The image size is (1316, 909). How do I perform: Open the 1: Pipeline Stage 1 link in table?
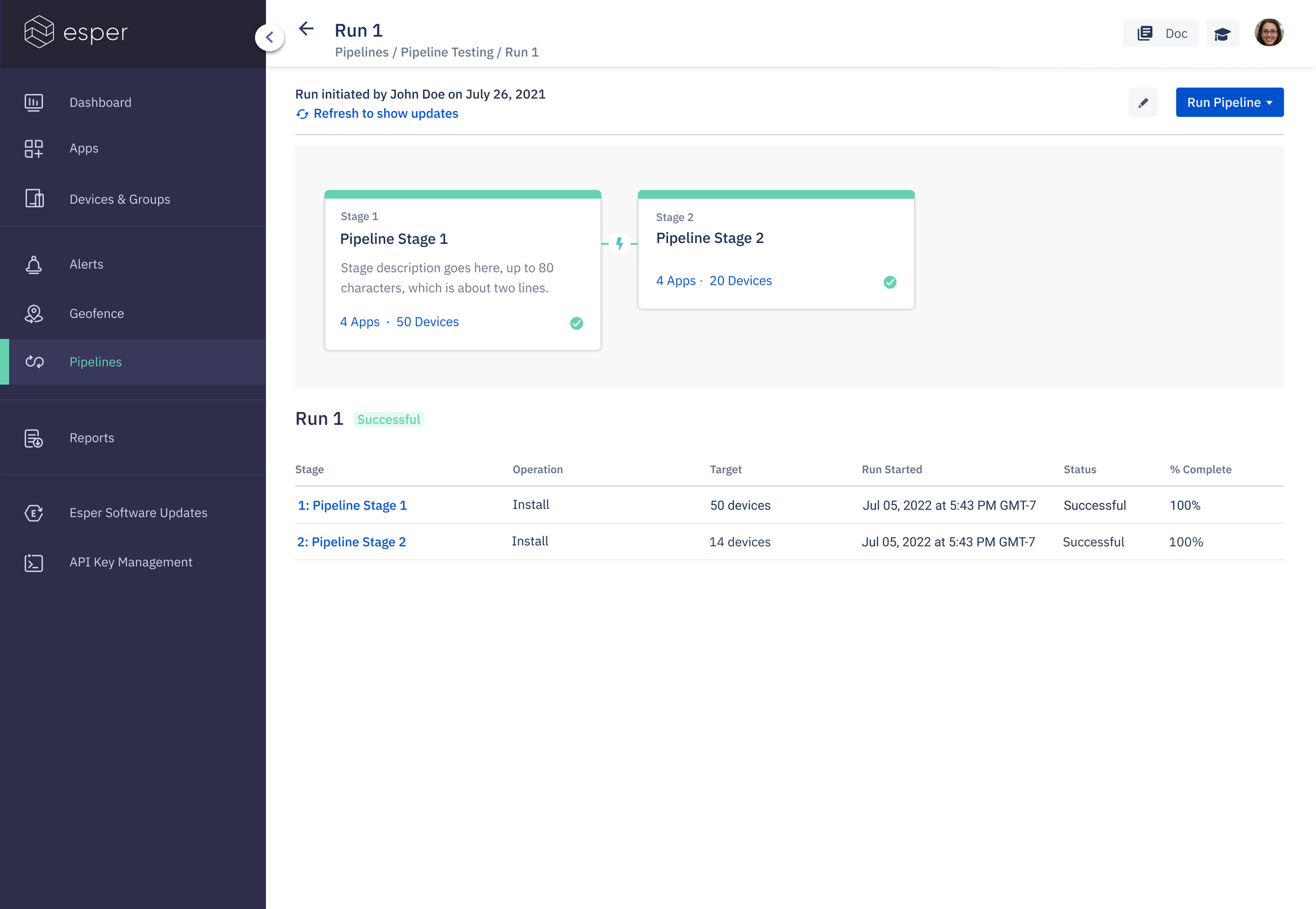(352, 505)
